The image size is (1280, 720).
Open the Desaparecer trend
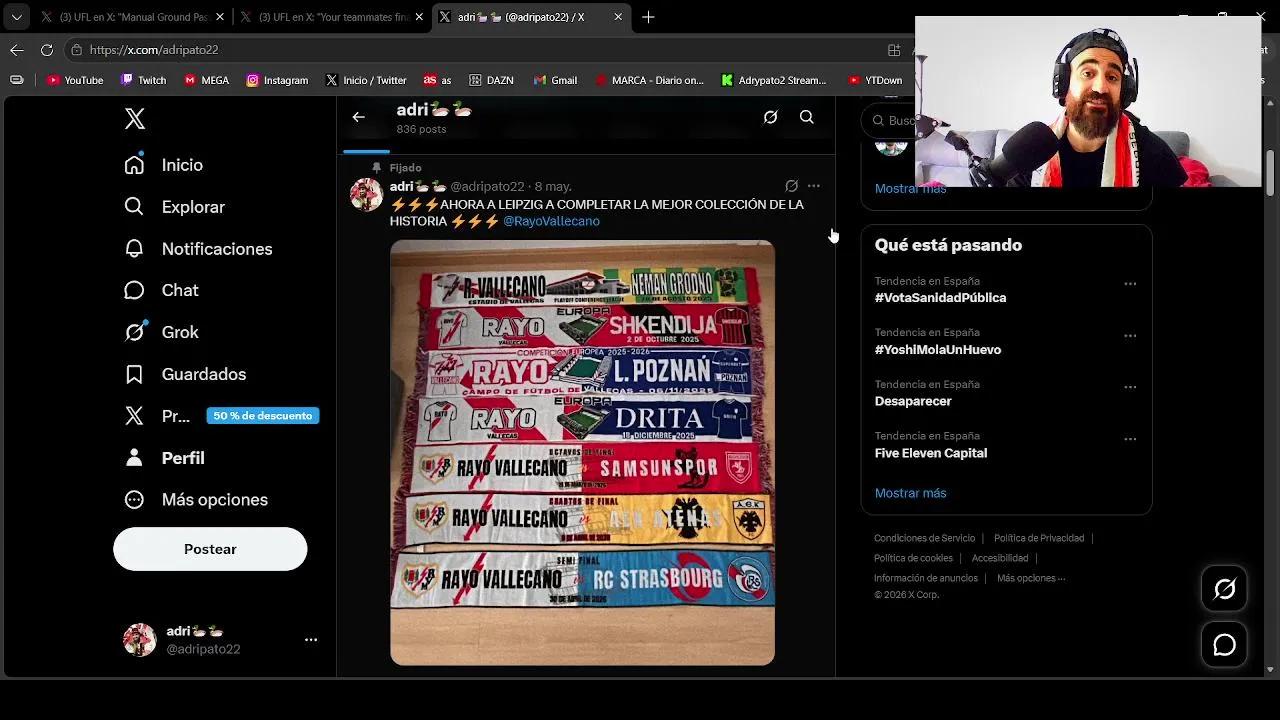click(913, 401)
